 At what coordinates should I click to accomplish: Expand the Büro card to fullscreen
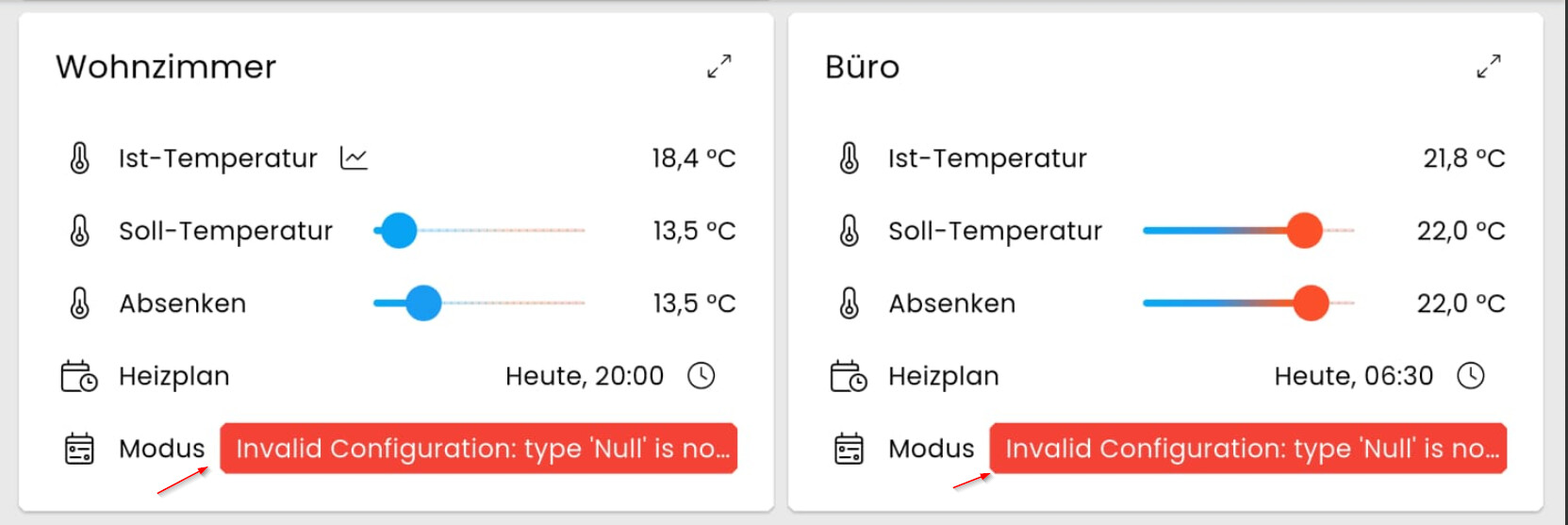coord(1489,67)
